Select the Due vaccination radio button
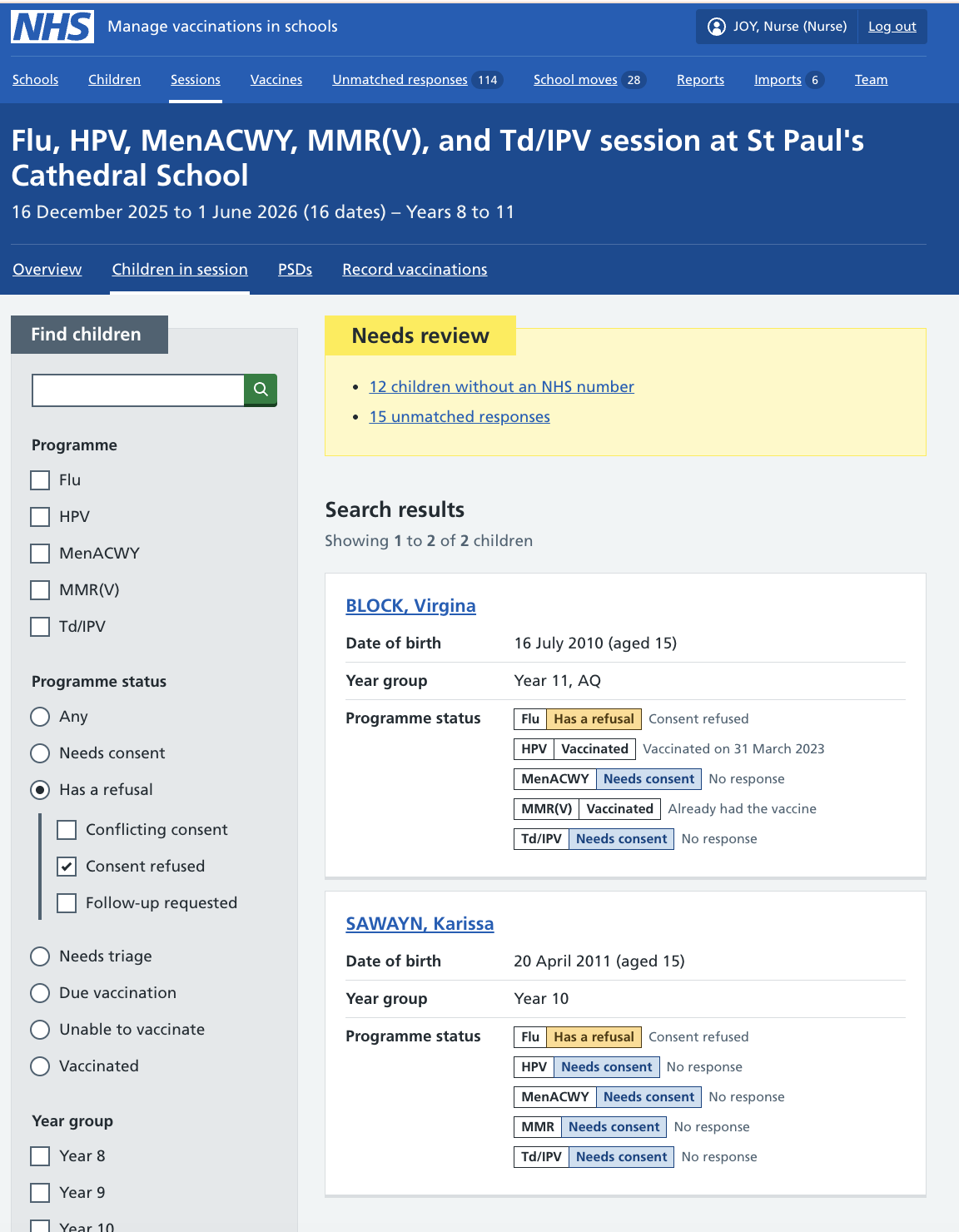 (x=40, y=993)
